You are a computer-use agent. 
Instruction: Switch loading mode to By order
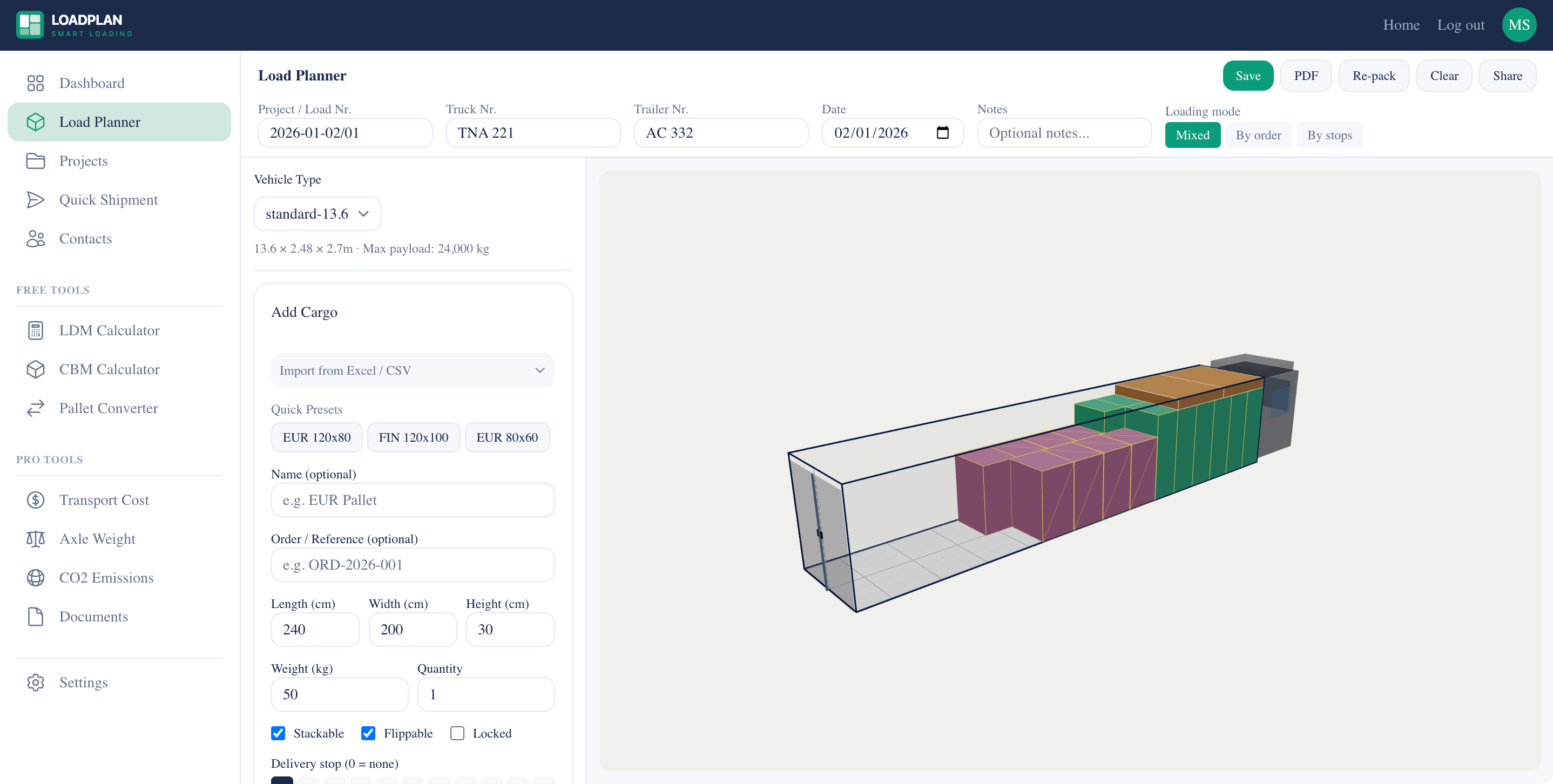tap(1258, 135)
